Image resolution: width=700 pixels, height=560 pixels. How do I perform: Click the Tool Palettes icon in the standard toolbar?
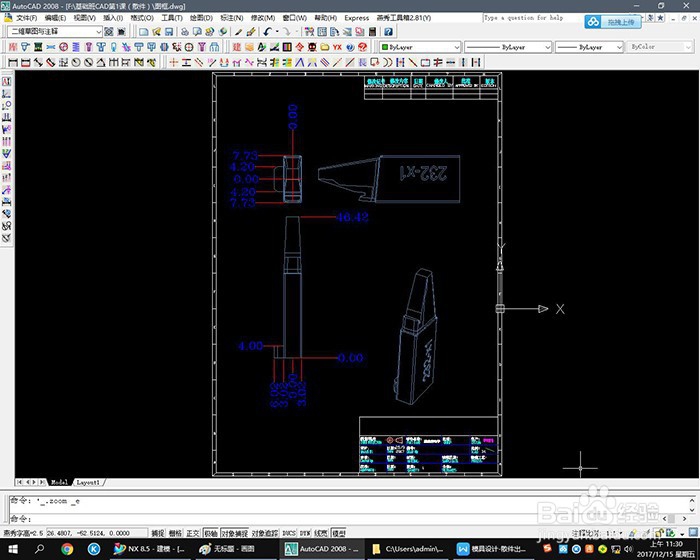[x=335, y=32]
